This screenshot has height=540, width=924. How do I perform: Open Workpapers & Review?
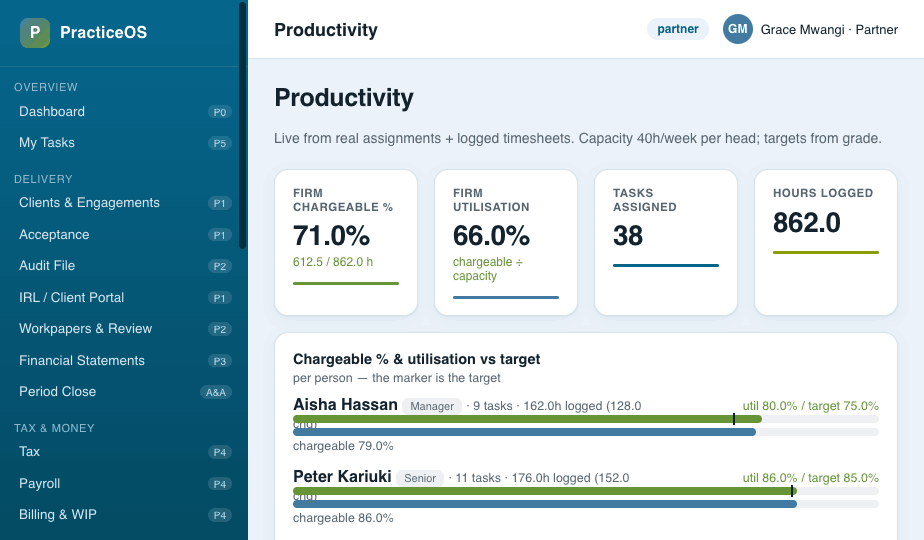[124, 329]
